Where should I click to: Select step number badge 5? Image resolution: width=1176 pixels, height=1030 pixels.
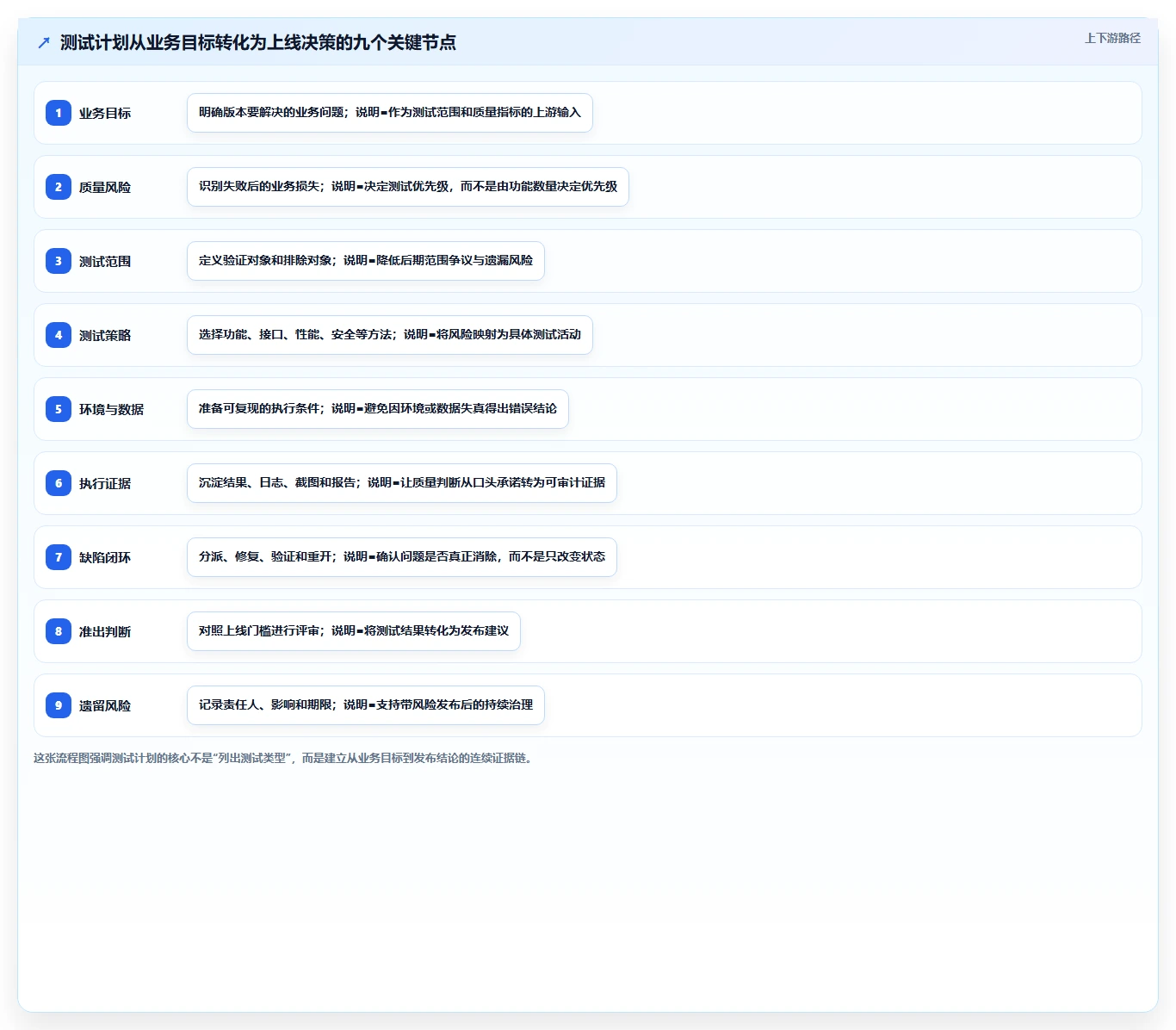[x=59, y=409]
